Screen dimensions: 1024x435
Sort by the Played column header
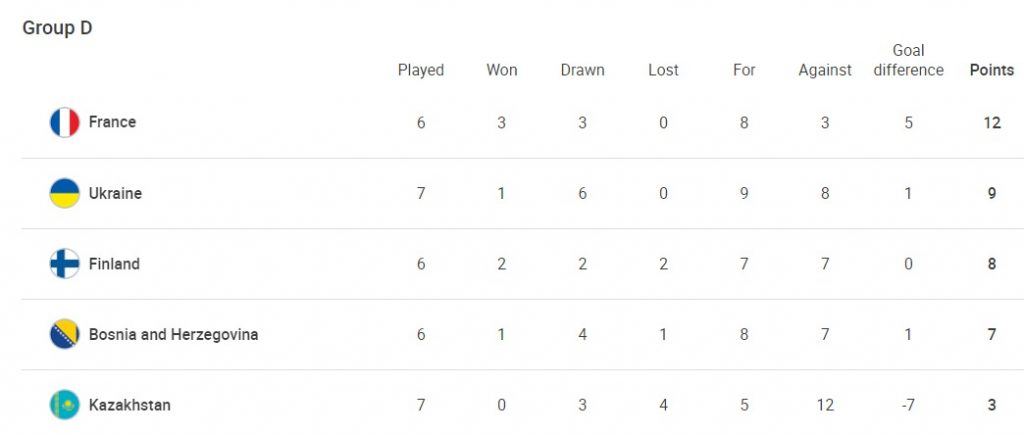coord(421,71)
